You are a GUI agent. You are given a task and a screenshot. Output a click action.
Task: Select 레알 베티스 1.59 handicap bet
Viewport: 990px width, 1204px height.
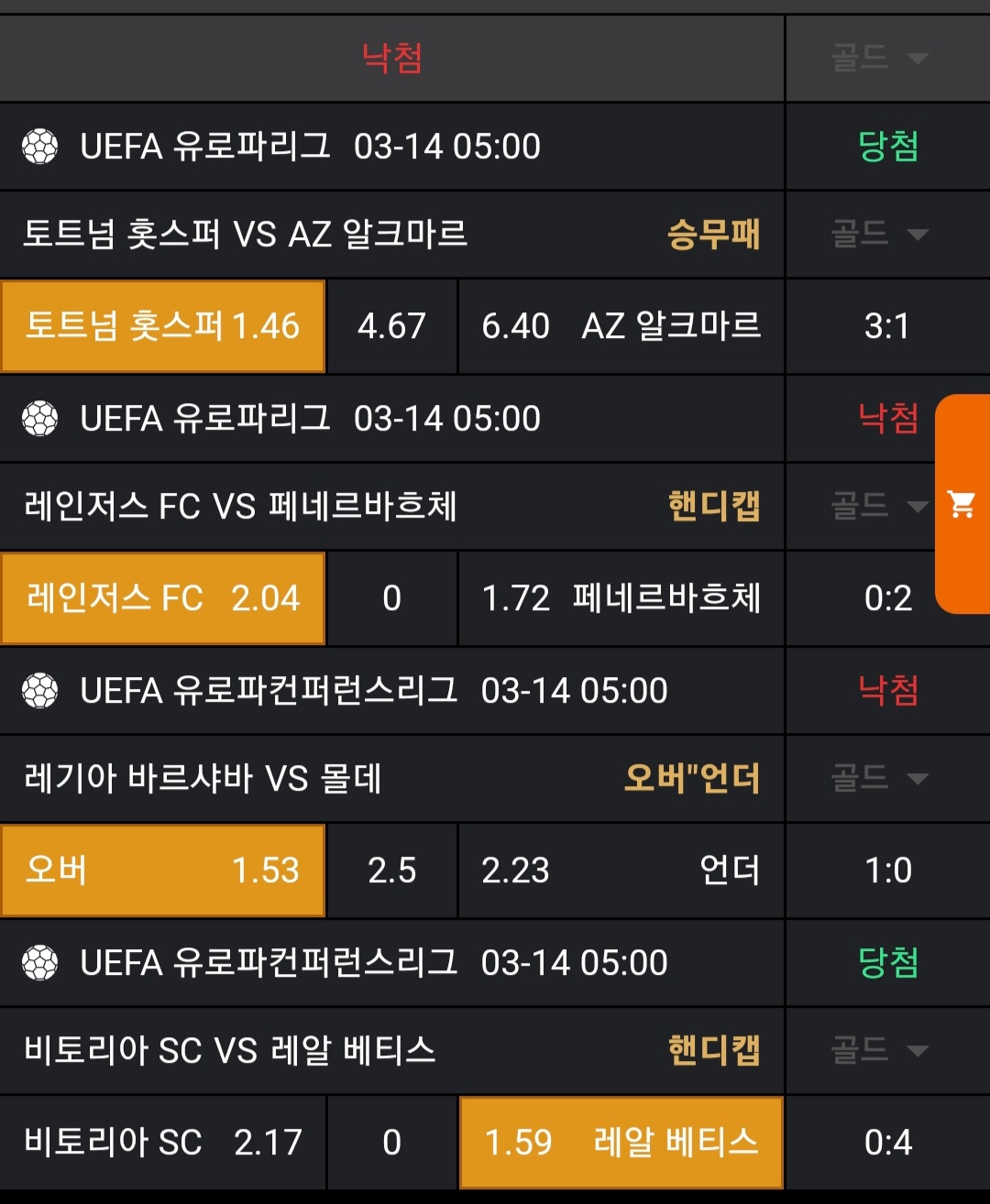coord(621,1143)
